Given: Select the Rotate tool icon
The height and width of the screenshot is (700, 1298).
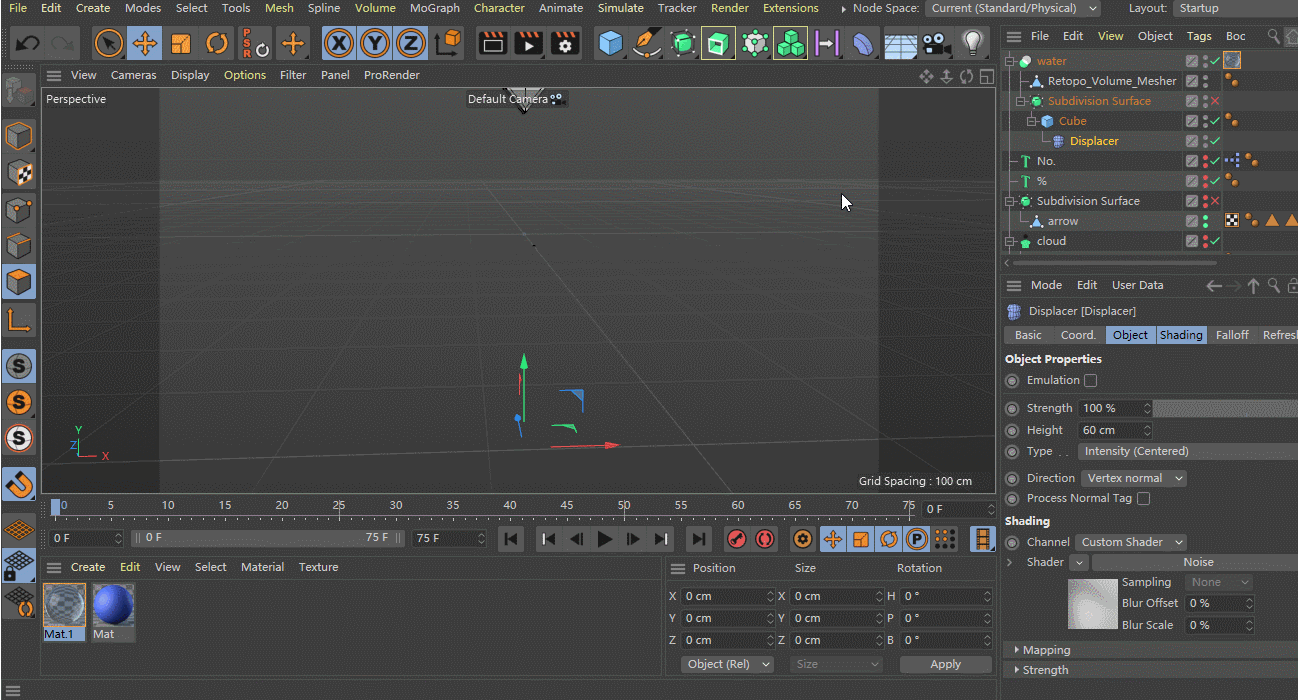Looking at the screenshot, I should [x=217, y=44].
